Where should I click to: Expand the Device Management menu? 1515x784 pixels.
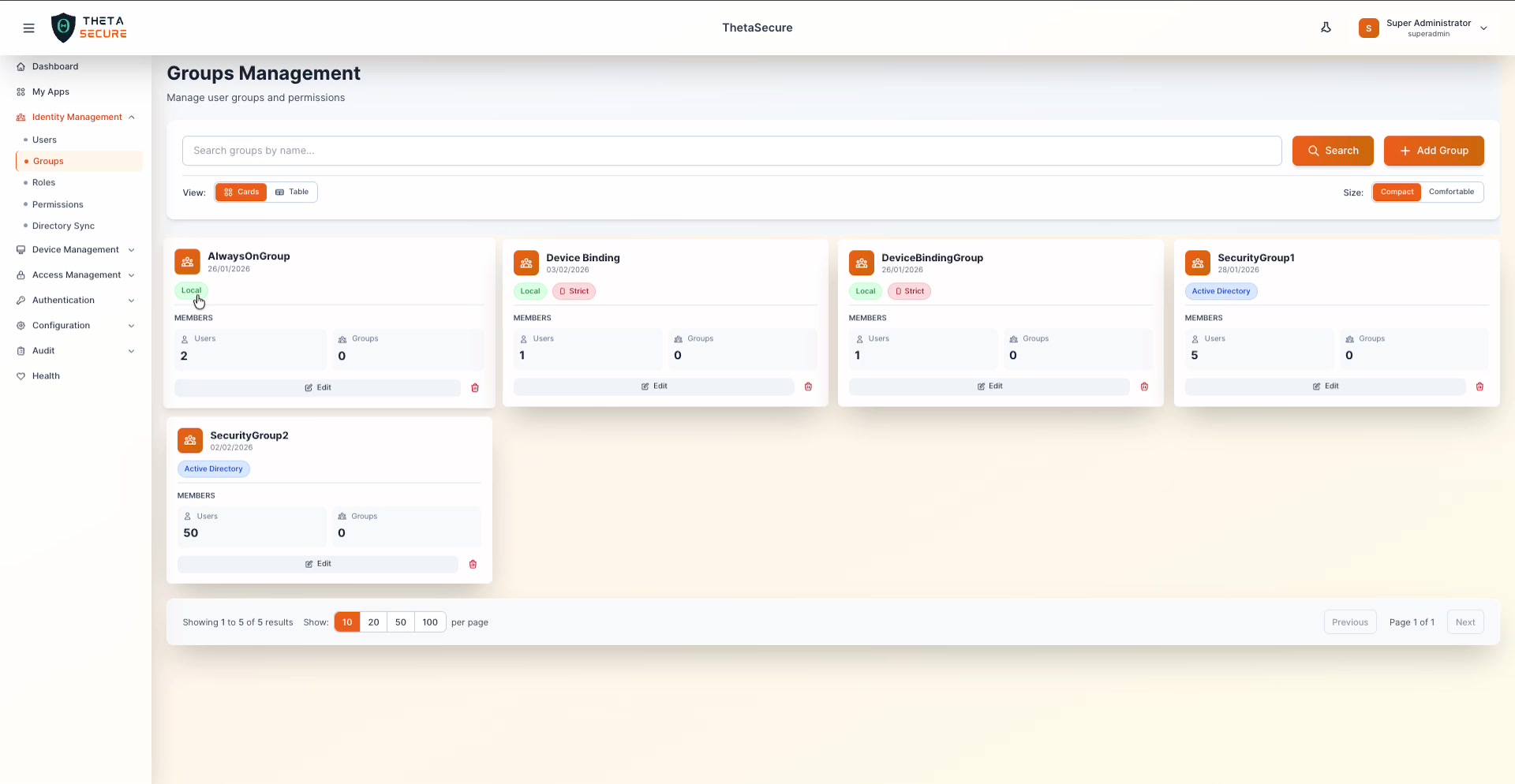click(76, 250)
